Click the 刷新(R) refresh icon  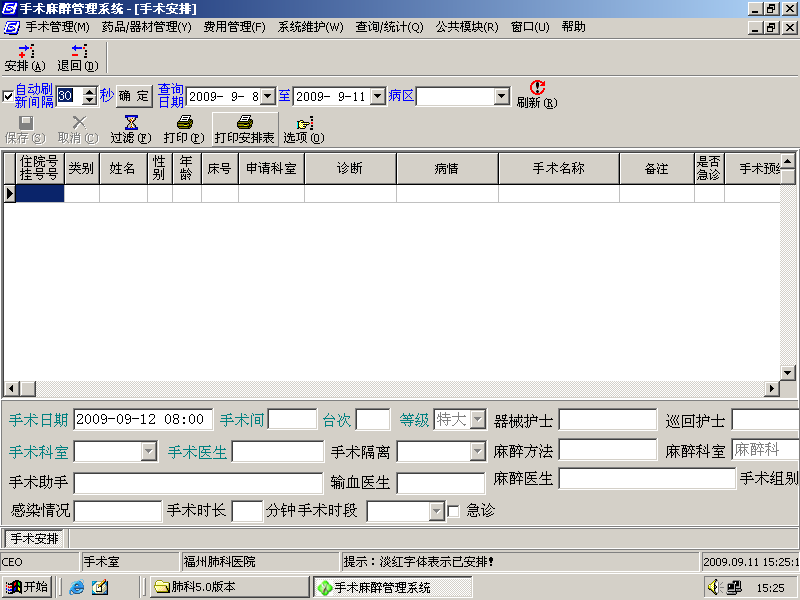point(537,94)
